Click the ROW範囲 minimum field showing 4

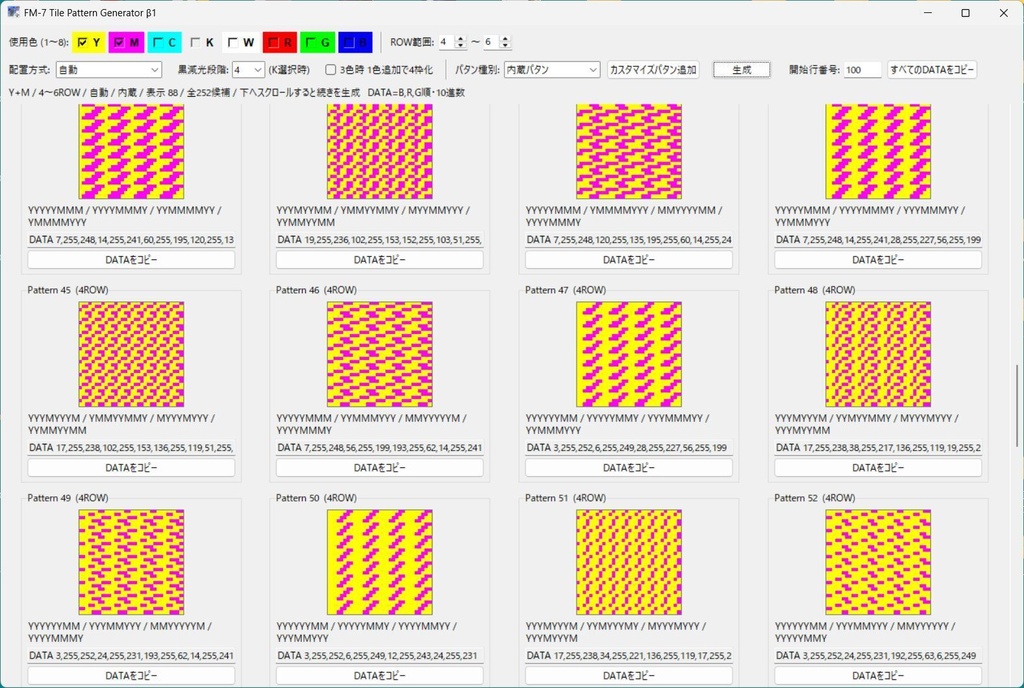pyautogui.click(x=446, y=42)
